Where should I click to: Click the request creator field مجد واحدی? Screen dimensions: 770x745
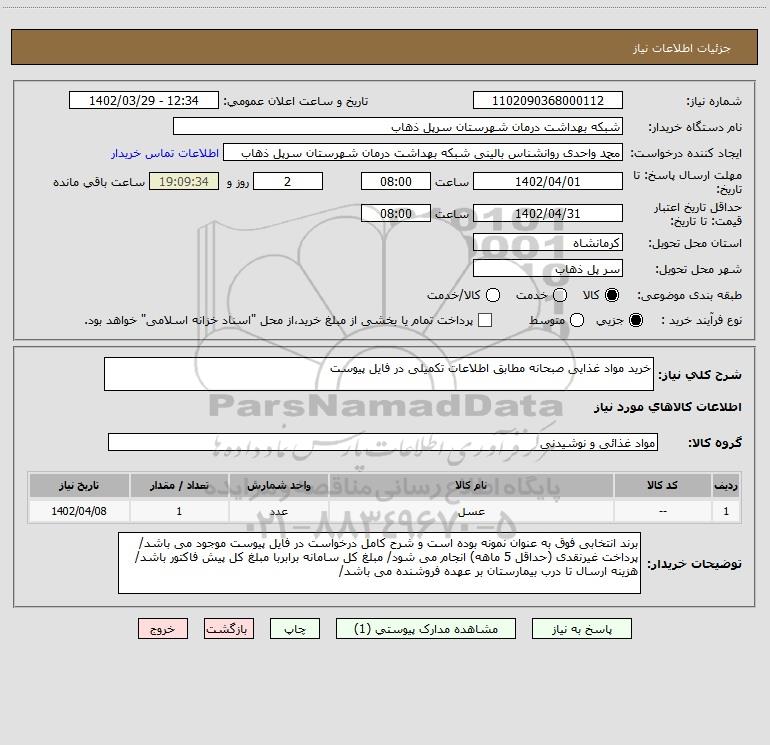423,153
